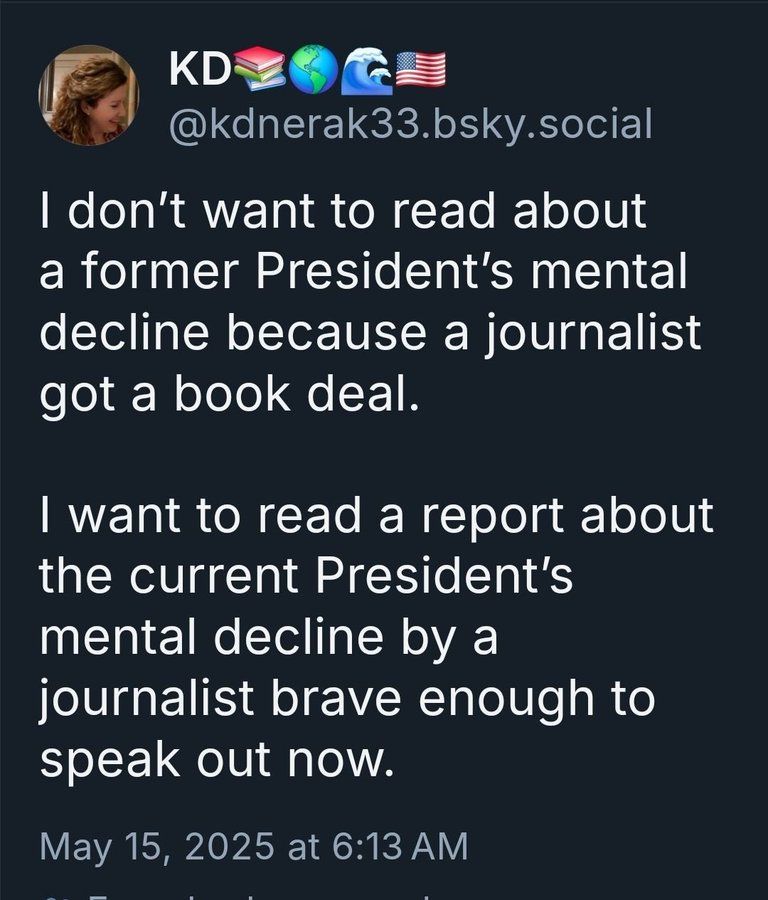Click the 6:13 AM time text

click(x=400, y=846)
